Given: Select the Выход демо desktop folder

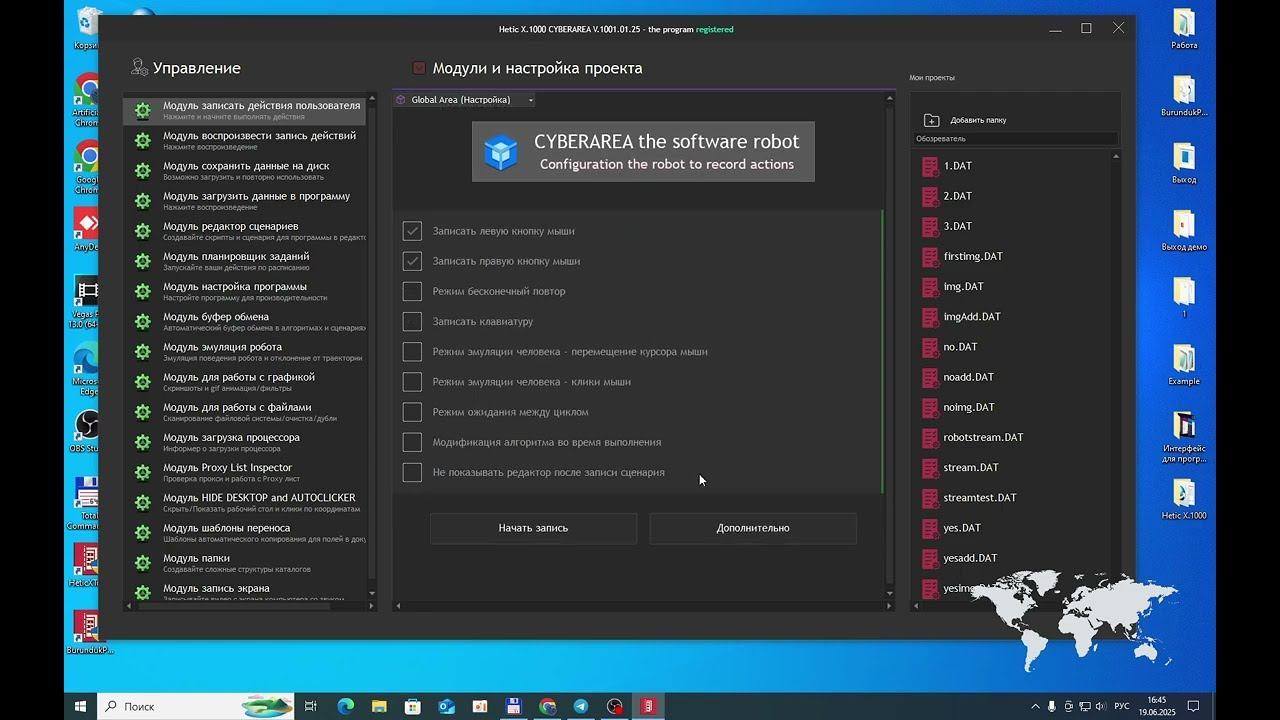Looking at the screenshot, I should (x=1184, y=231).
